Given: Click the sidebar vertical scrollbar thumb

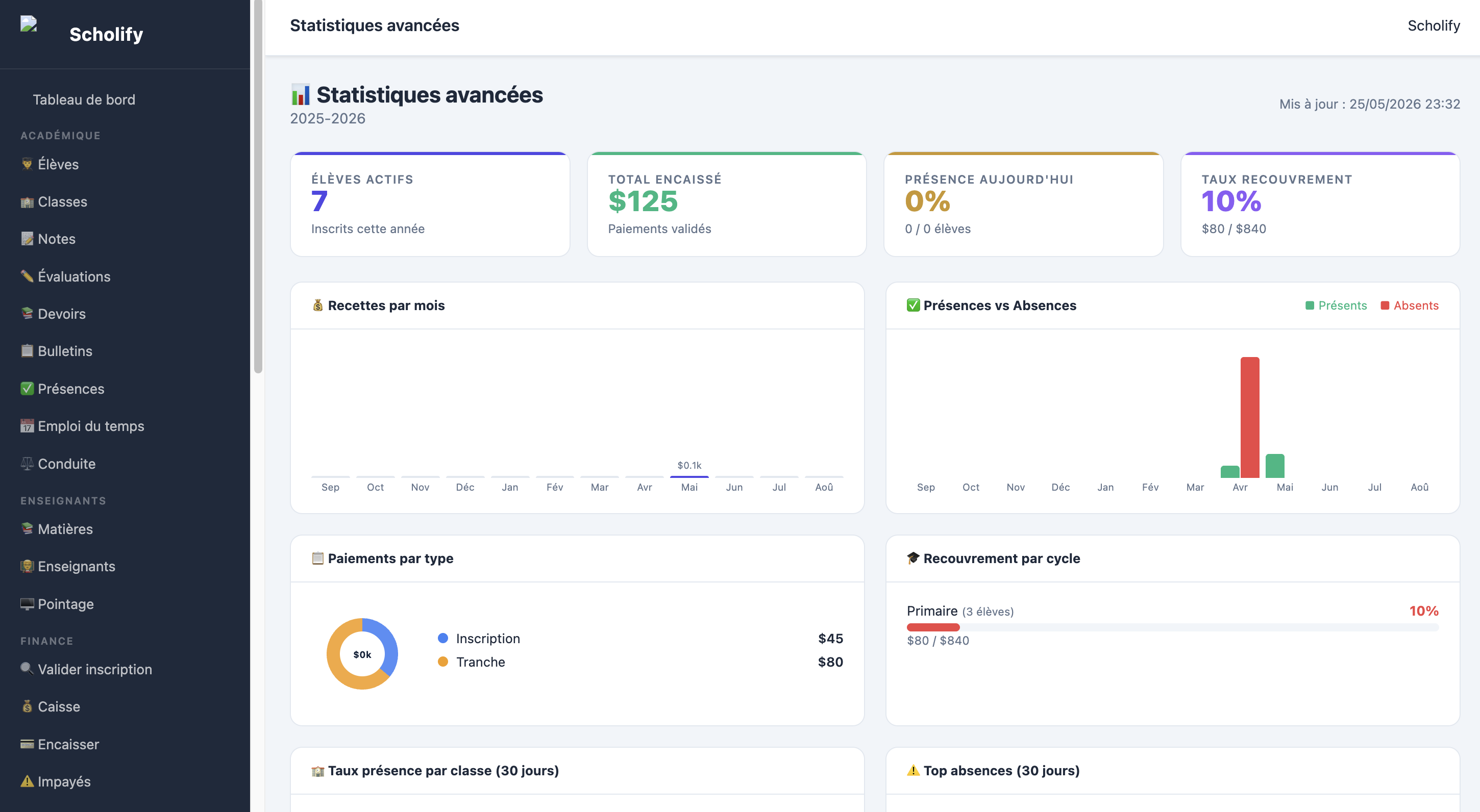Looking at the screenshot, I should [258, 186].
